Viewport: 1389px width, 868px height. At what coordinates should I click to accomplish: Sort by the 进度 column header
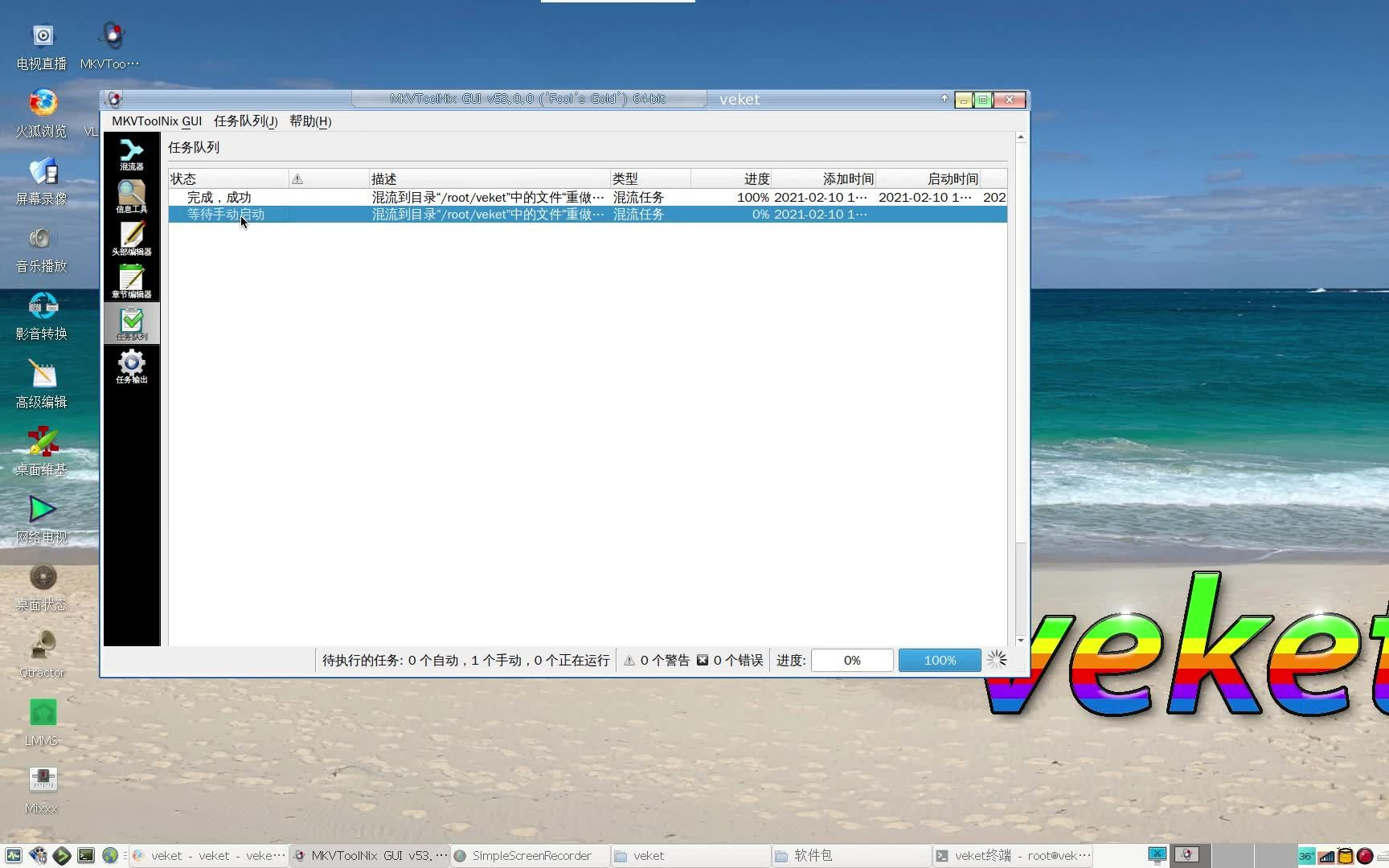pyautogui.click(x=731, y=178)
